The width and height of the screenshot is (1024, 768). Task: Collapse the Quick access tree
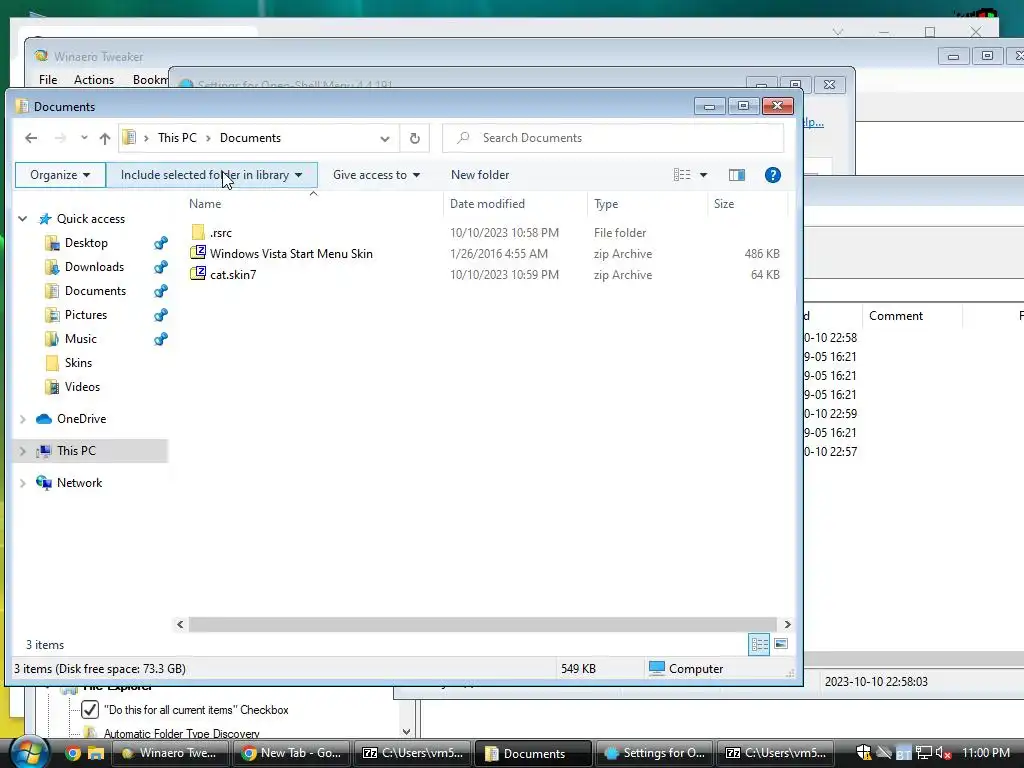(x=23, y=219)
